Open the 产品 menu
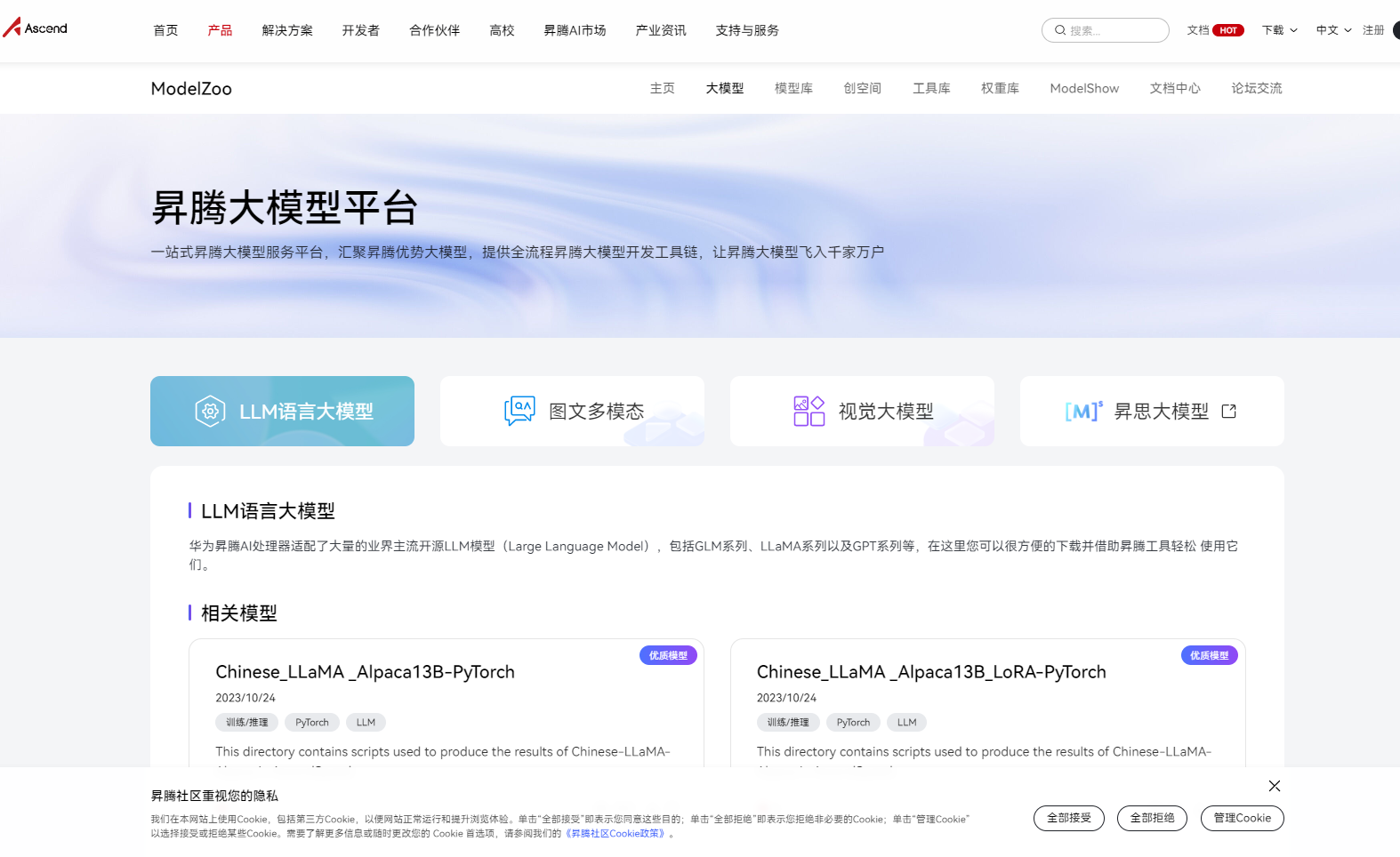 pos(220,30)
